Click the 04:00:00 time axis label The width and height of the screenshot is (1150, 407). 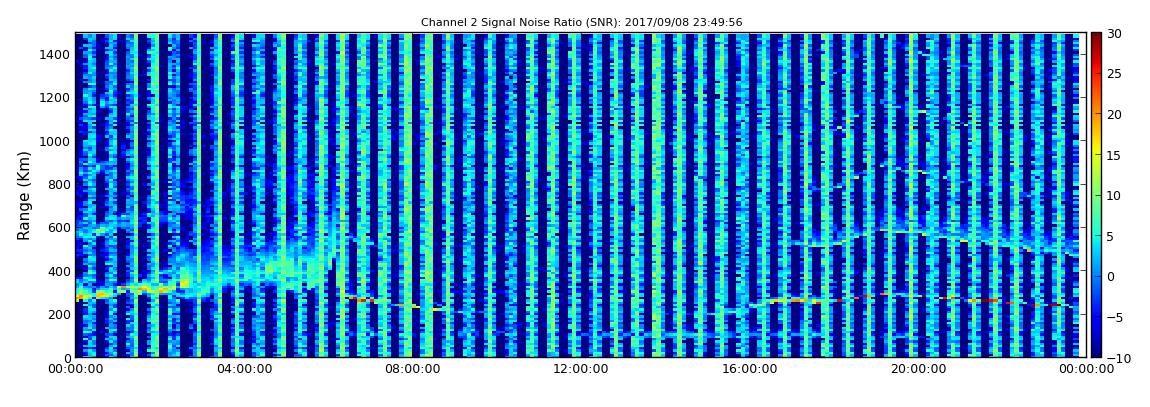click(244, 370)
